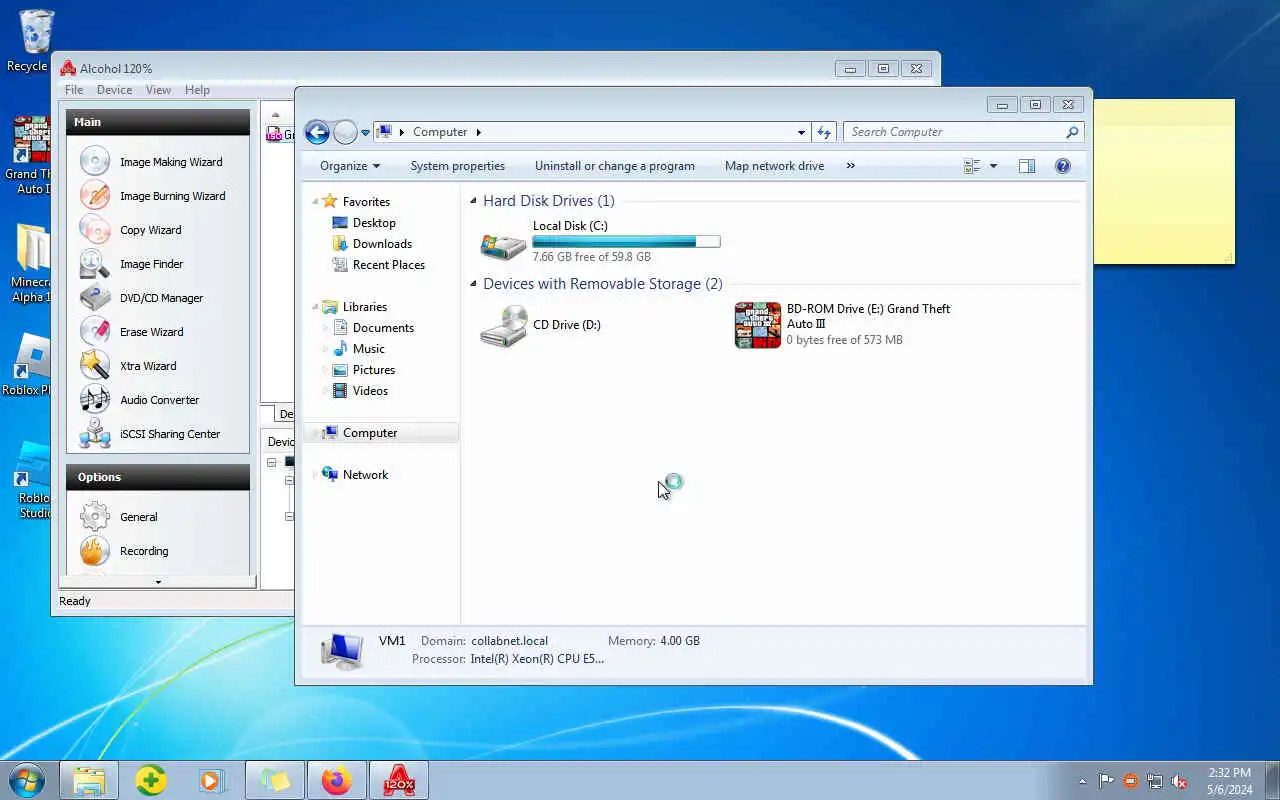This screenshot has width=1280, height=800.
Task: Click the volume tray icon
Action: [1179, 781]
